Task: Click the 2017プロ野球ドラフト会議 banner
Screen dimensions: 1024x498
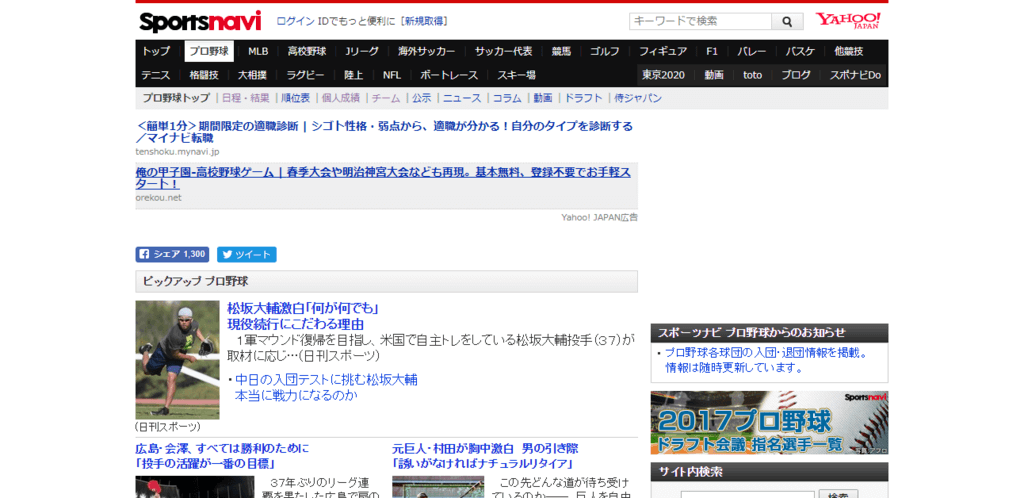Action: pyautogui.click(x=769, y=422)
